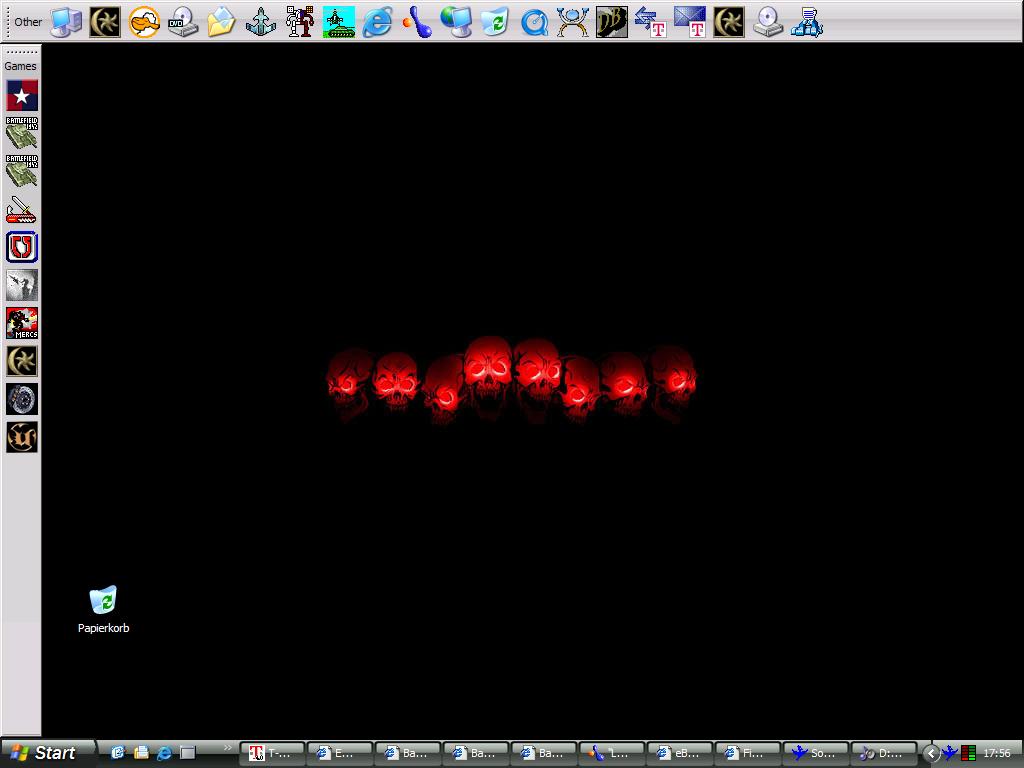Launch the anchor ship icon
1024x768 pixels.
pos(261,22)
